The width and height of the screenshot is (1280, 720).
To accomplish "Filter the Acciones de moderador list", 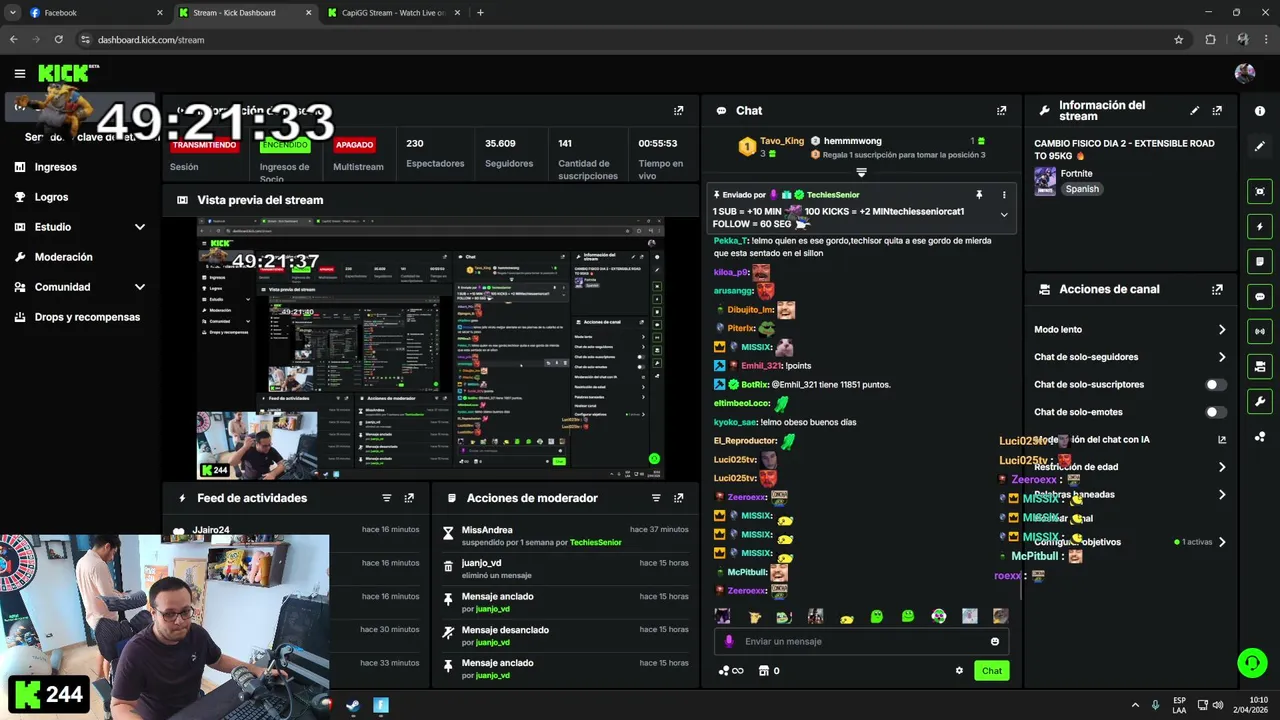I will click(656, 498).
